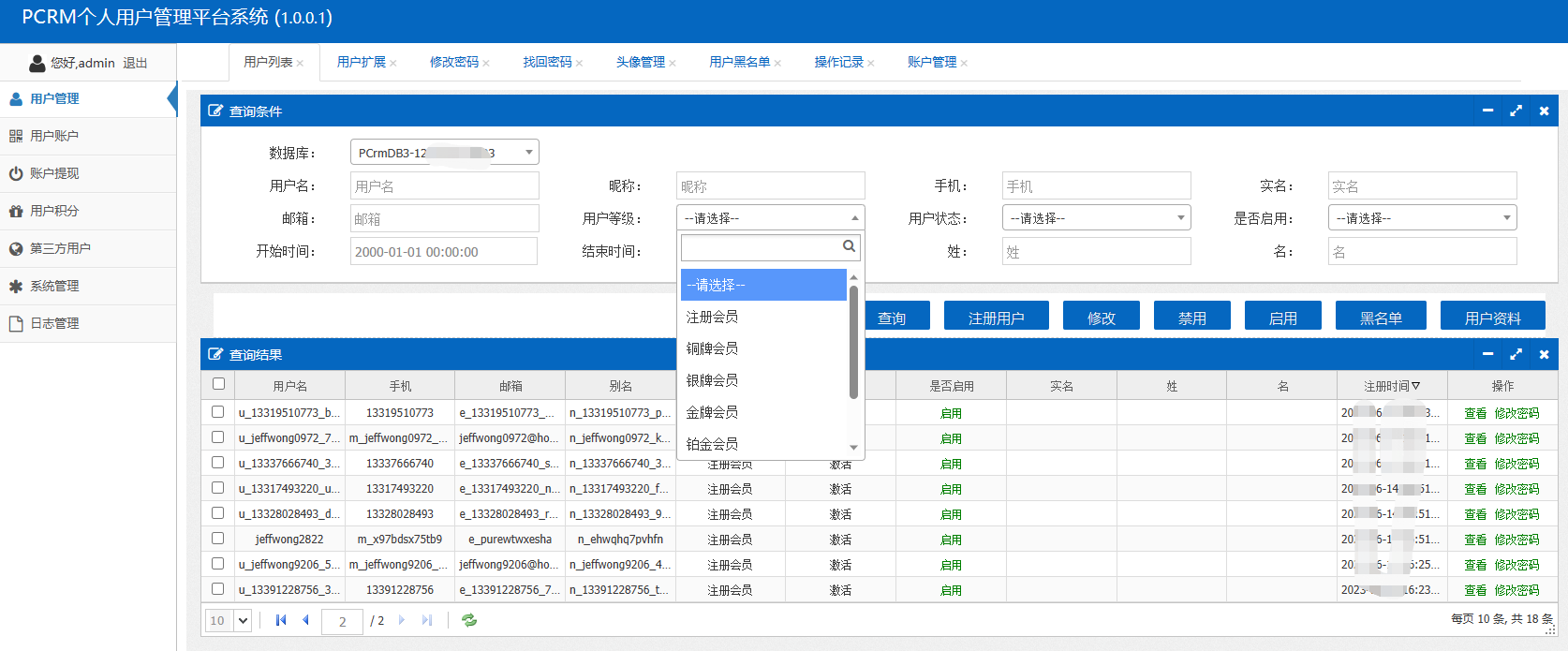Expand the 用户状态 dropdown

coord(1096,218)
